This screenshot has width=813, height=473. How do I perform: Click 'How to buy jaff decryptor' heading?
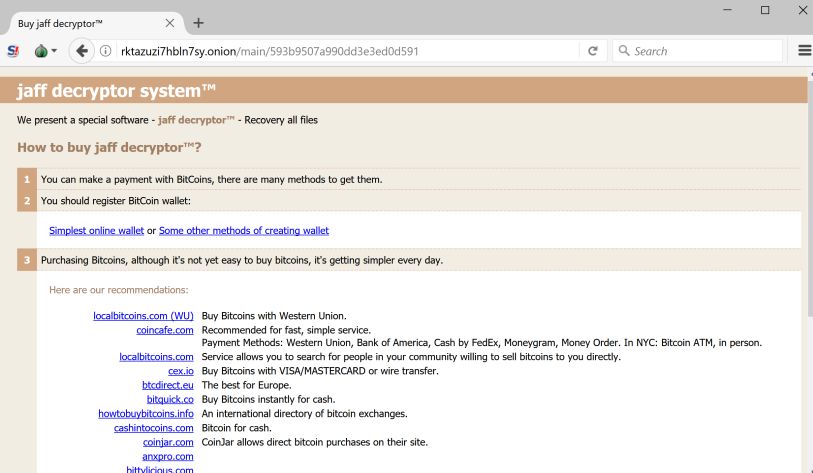[109, 147]
